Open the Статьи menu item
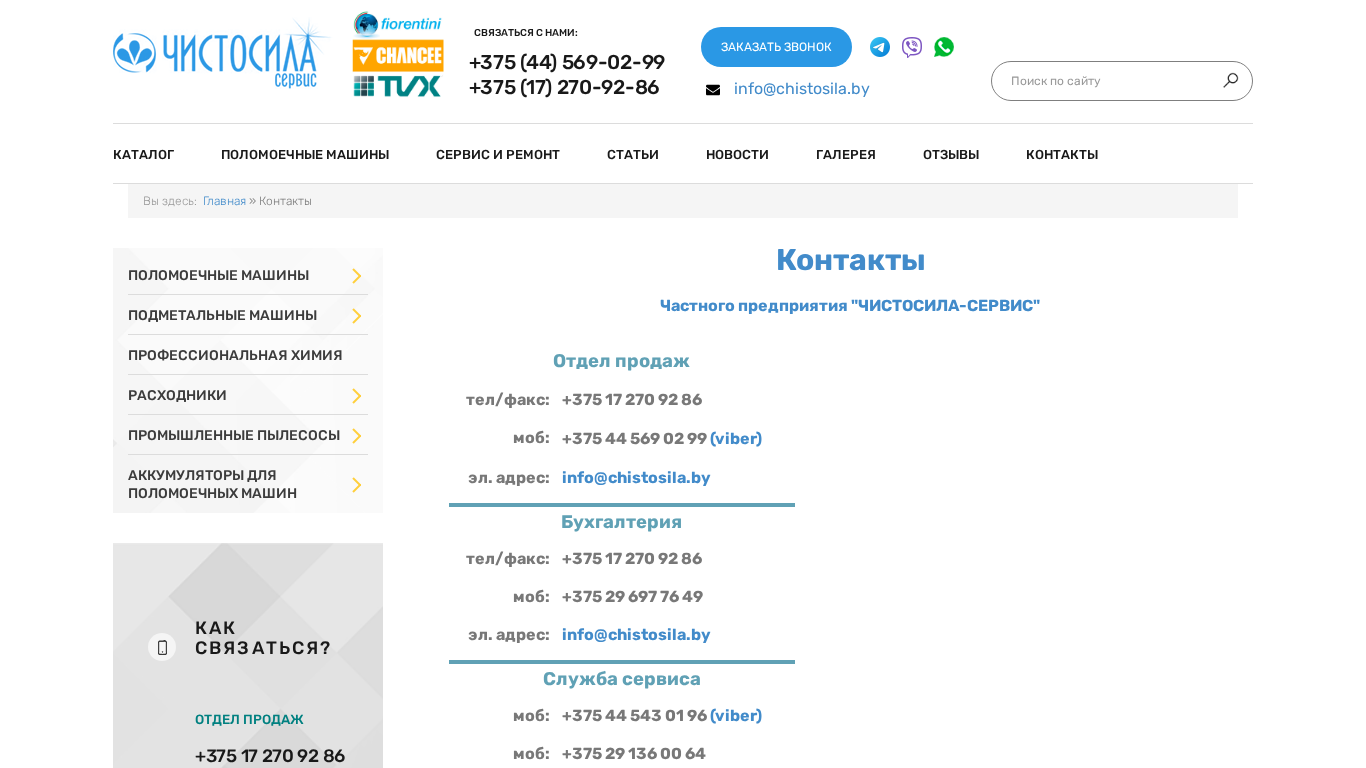The width and height of the screenshot is (1366, 768). click(633, 155)
